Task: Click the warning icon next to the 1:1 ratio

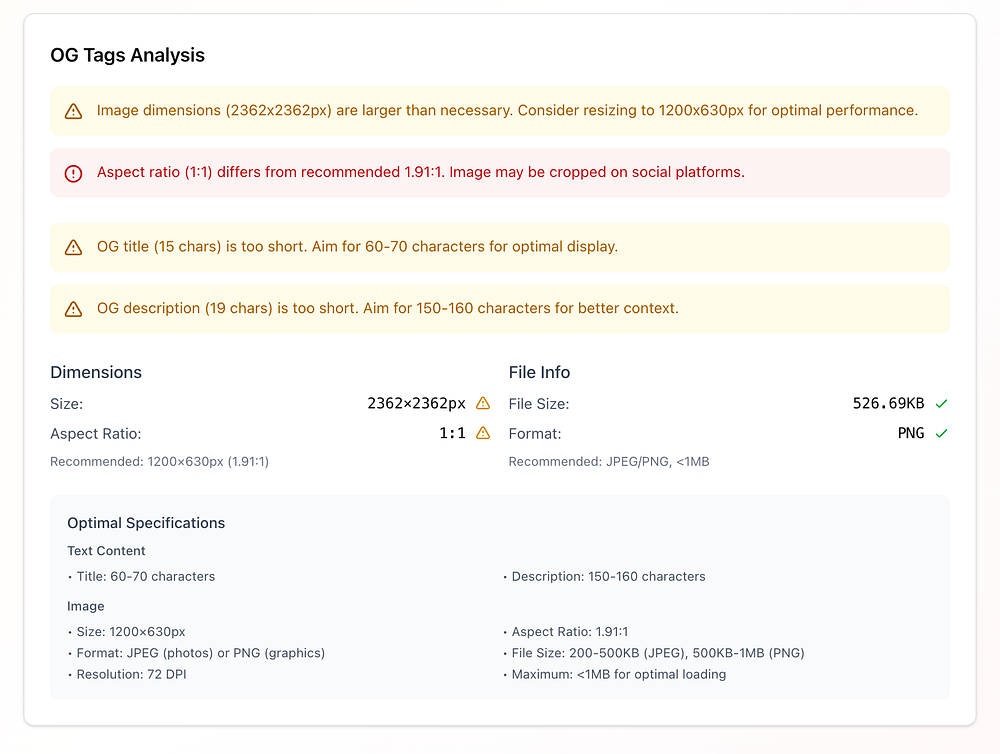Action: pos(483,434)
